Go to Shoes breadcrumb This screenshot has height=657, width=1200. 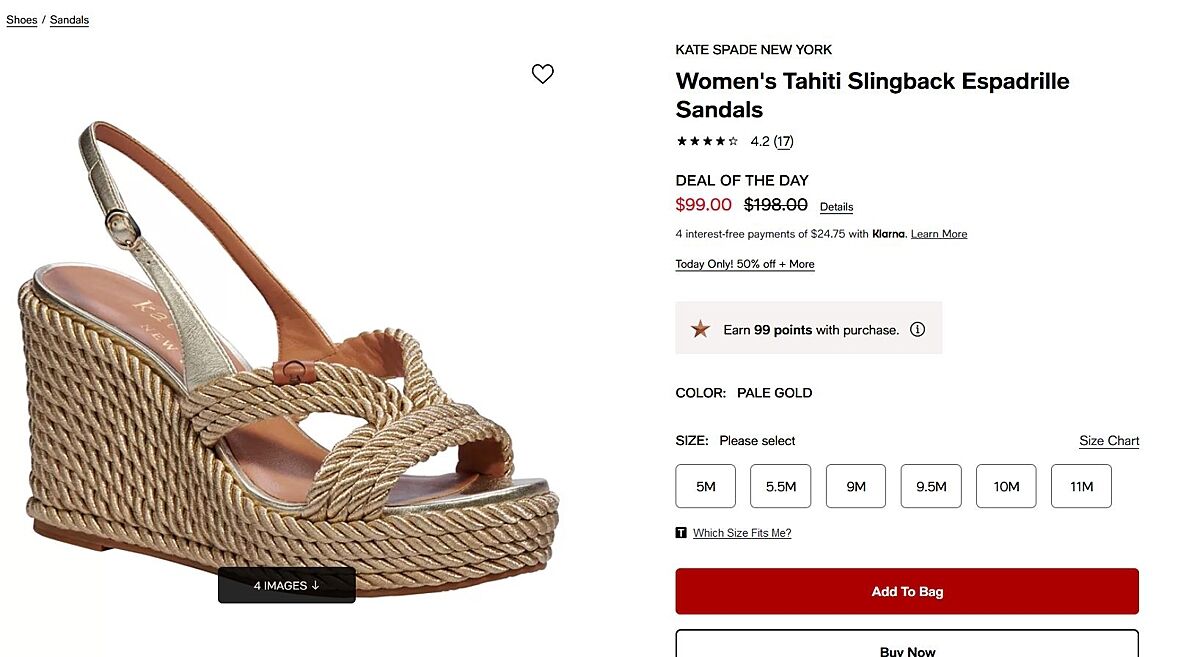(22, 20)
